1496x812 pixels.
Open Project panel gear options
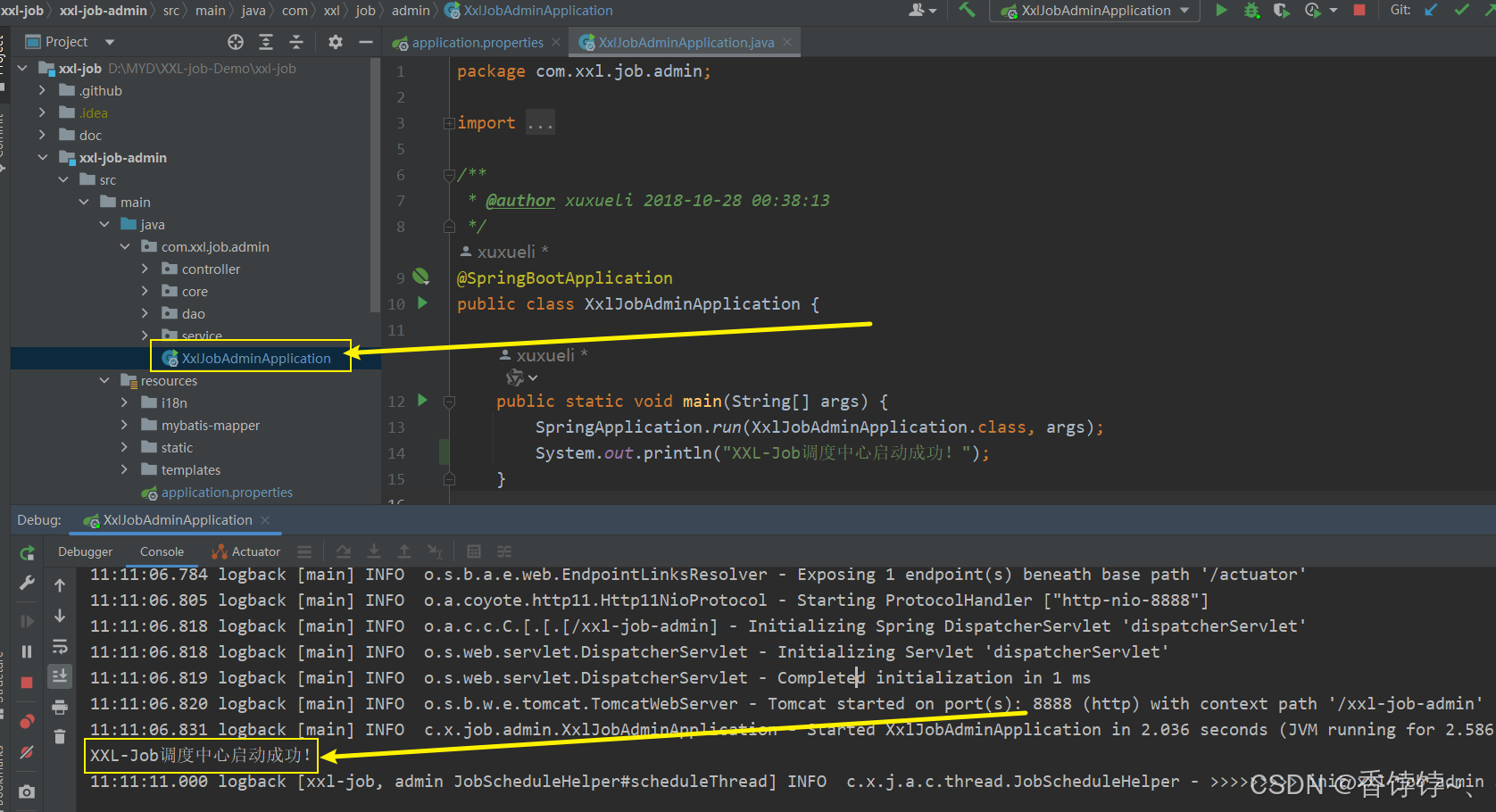[x=336, y=42]
